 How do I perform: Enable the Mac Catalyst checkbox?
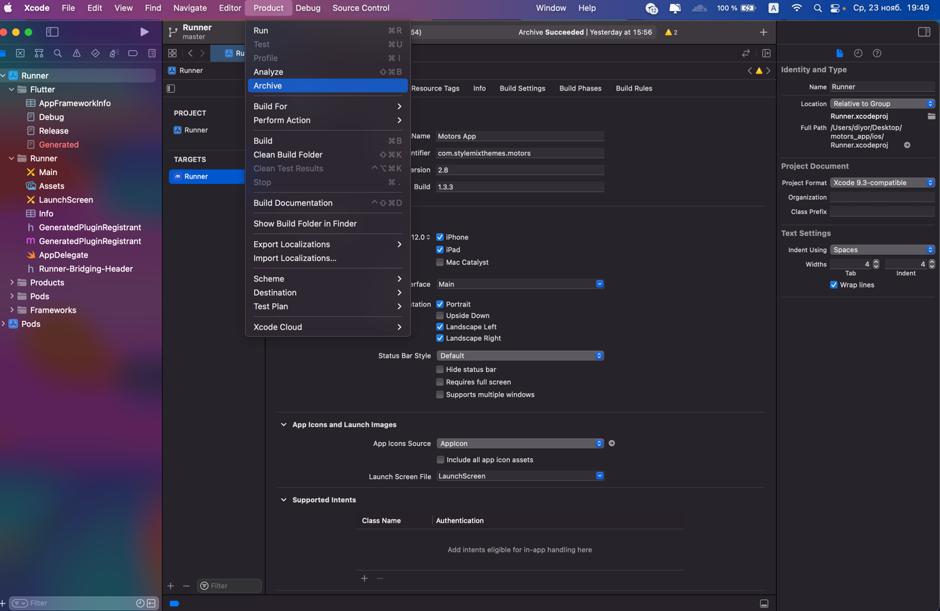(x=440, y=262)
